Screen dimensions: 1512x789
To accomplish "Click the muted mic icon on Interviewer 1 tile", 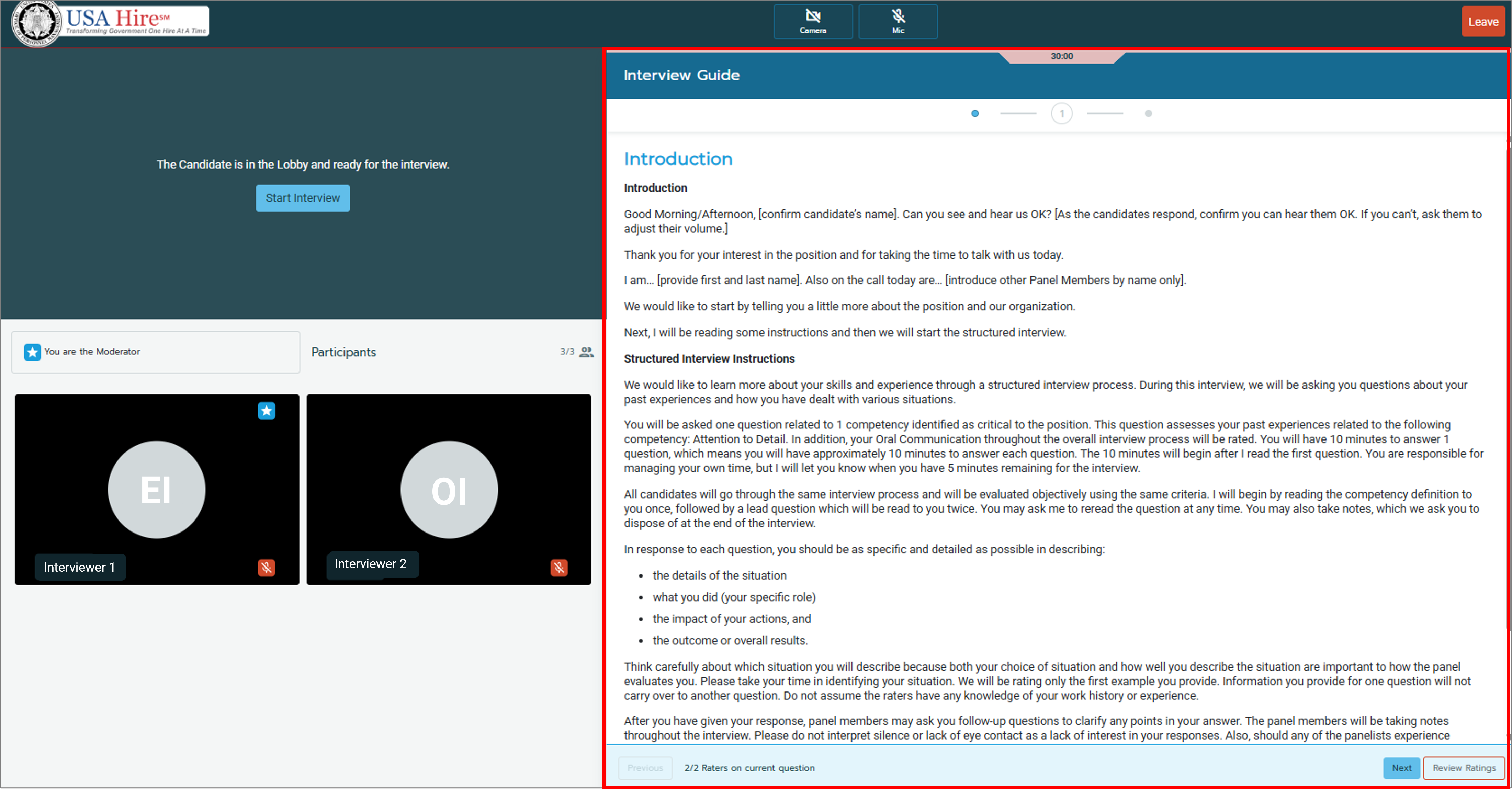I will click(267, 567).
